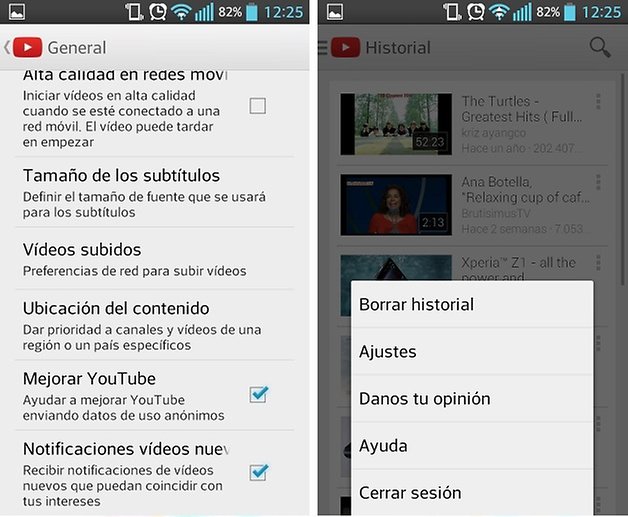Open overflow menu for The Turtles video

pyautogui.click(x=598, y=102)
